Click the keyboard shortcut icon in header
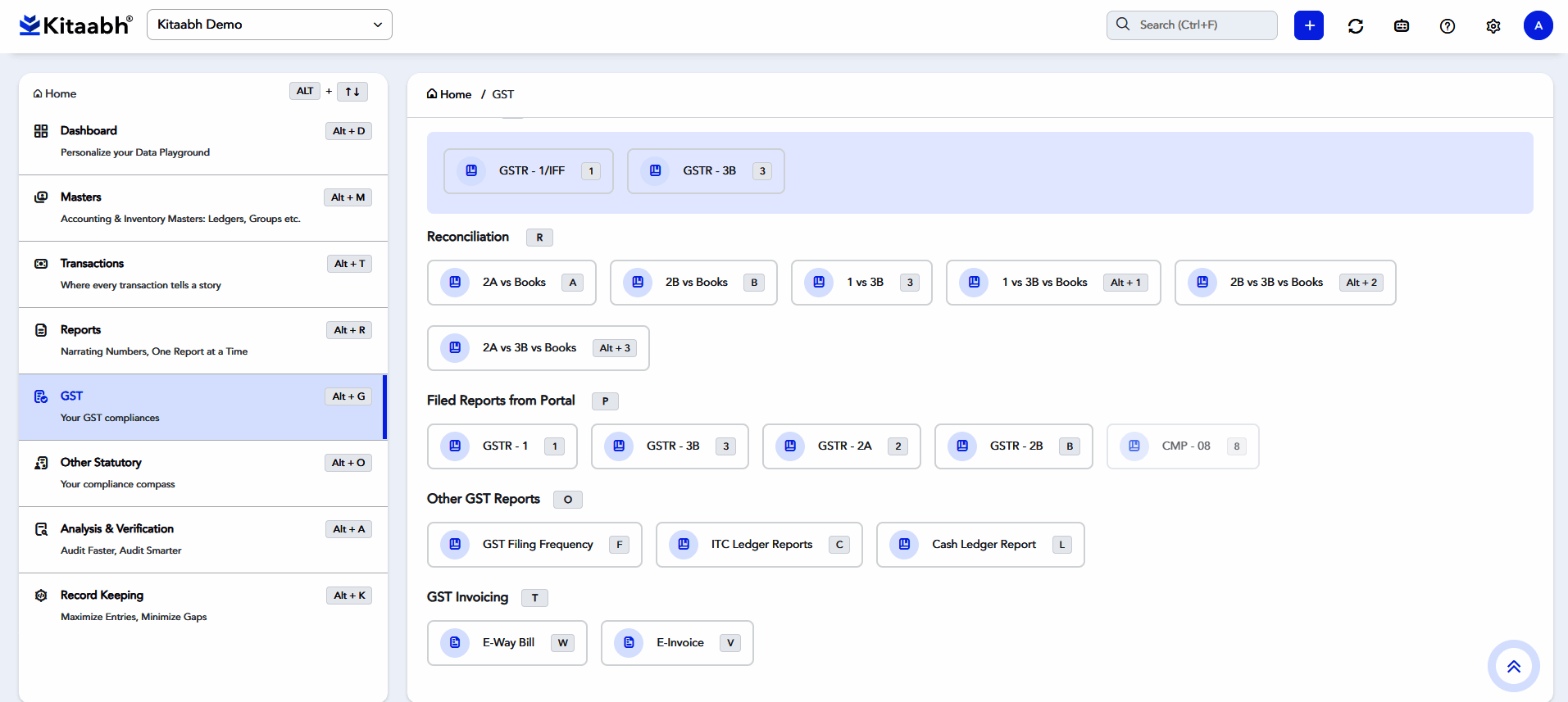Image resolution: width=1568 pixels, height=702 pixels. pos(1402,26)
